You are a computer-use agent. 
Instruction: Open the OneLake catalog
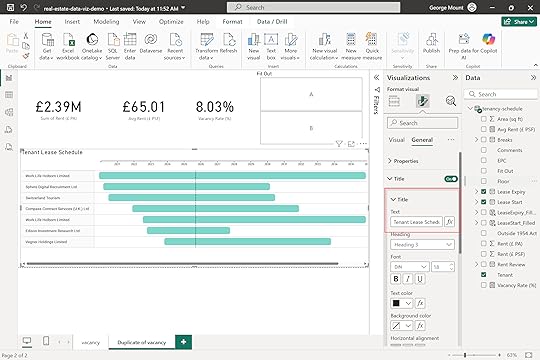(92, 47)
